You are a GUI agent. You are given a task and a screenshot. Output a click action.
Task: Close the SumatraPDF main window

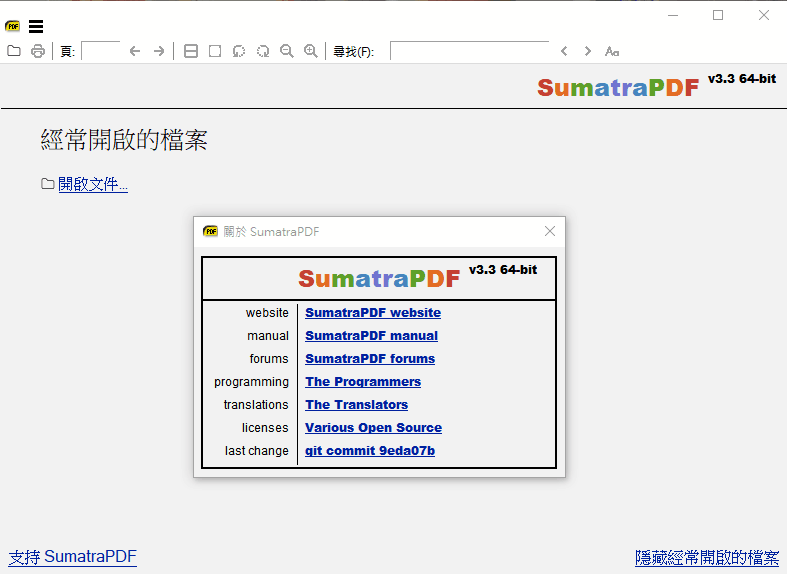coord(764,16)
